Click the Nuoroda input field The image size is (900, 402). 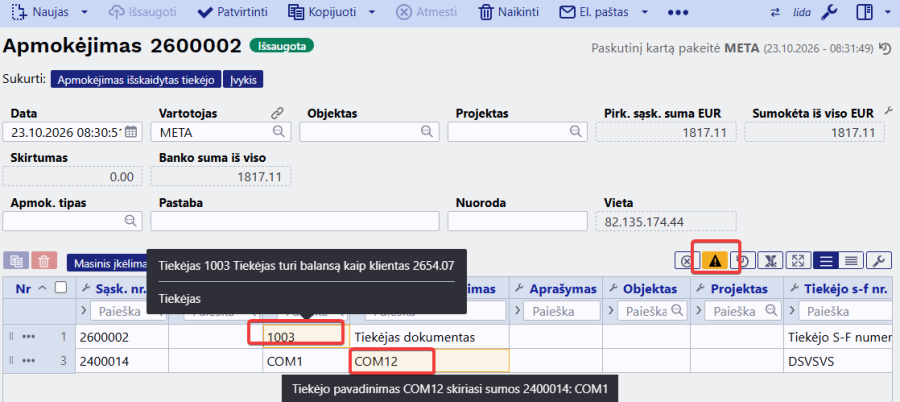[x=517, y=221]
